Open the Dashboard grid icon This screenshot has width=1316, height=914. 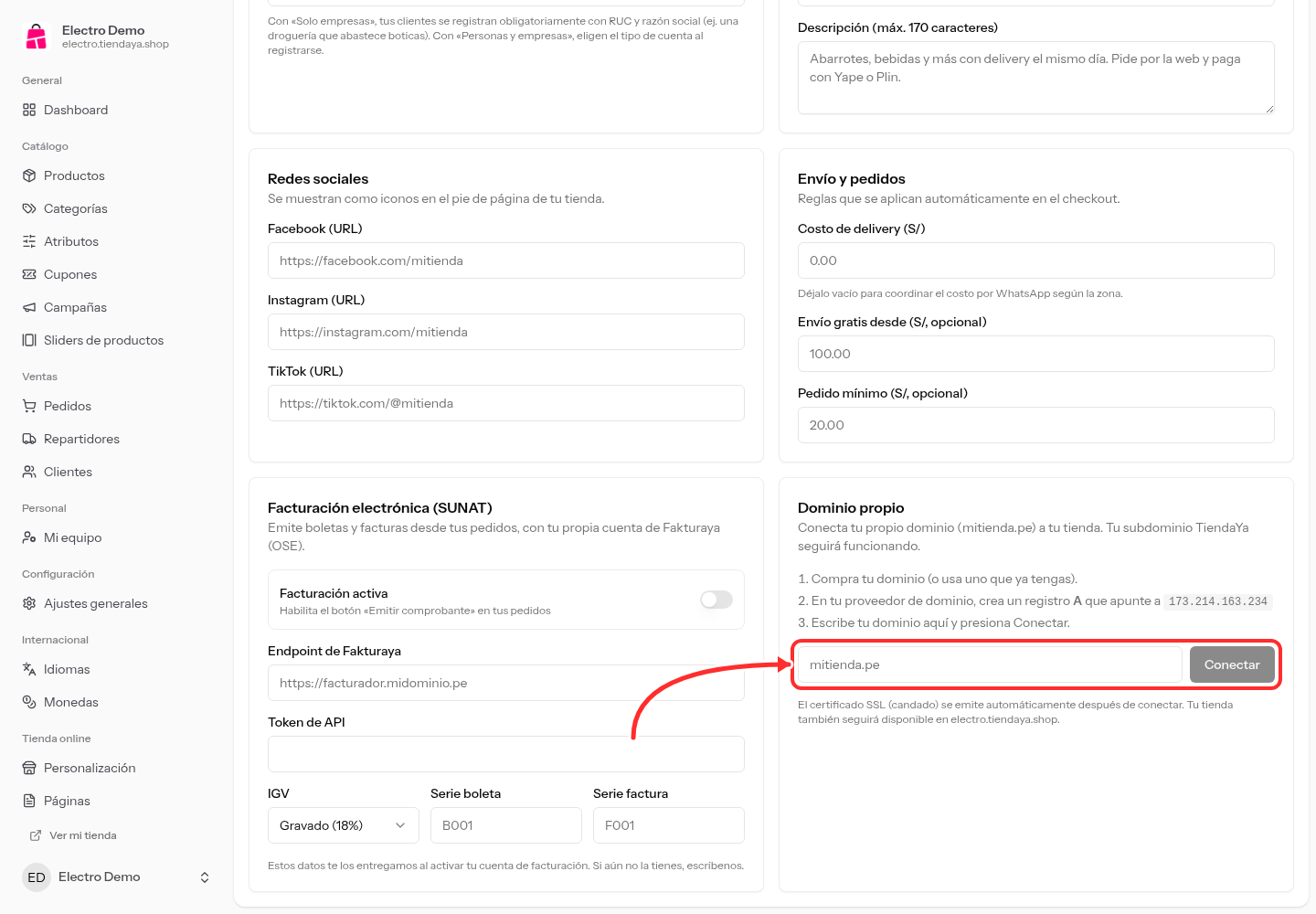pos(29,110)
